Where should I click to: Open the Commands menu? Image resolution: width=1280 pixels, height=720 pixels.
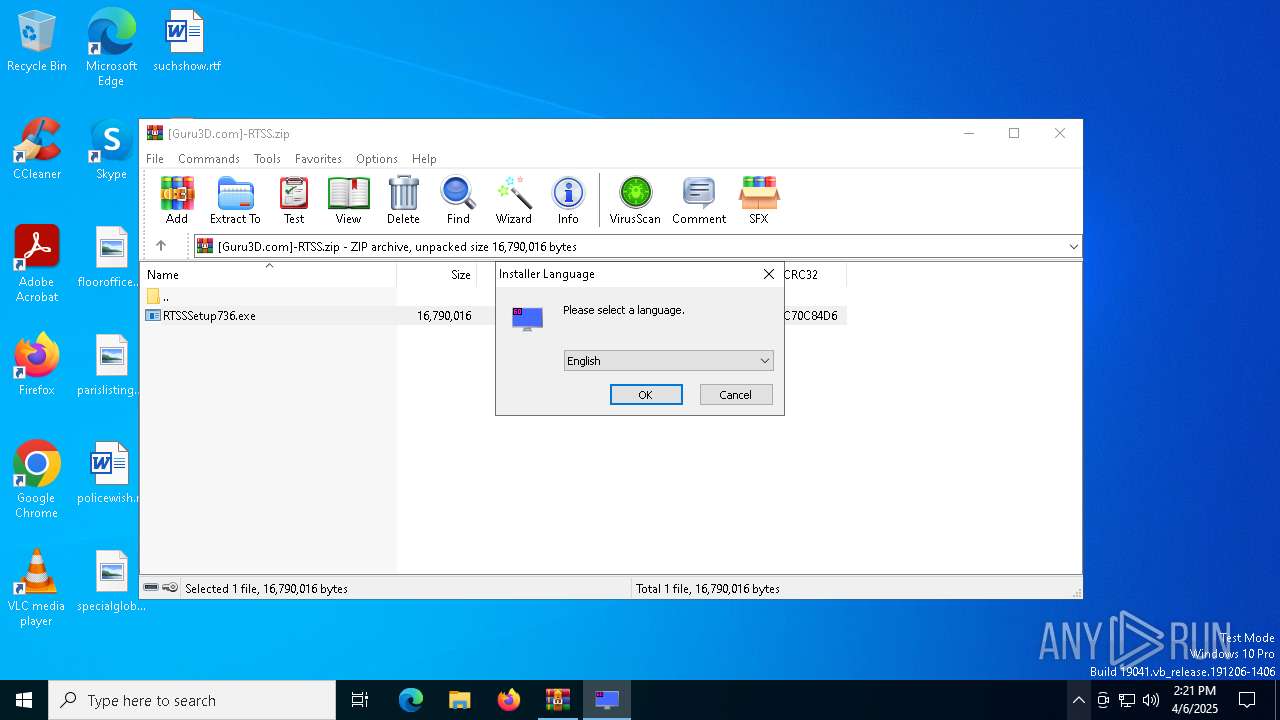[209, 159]
